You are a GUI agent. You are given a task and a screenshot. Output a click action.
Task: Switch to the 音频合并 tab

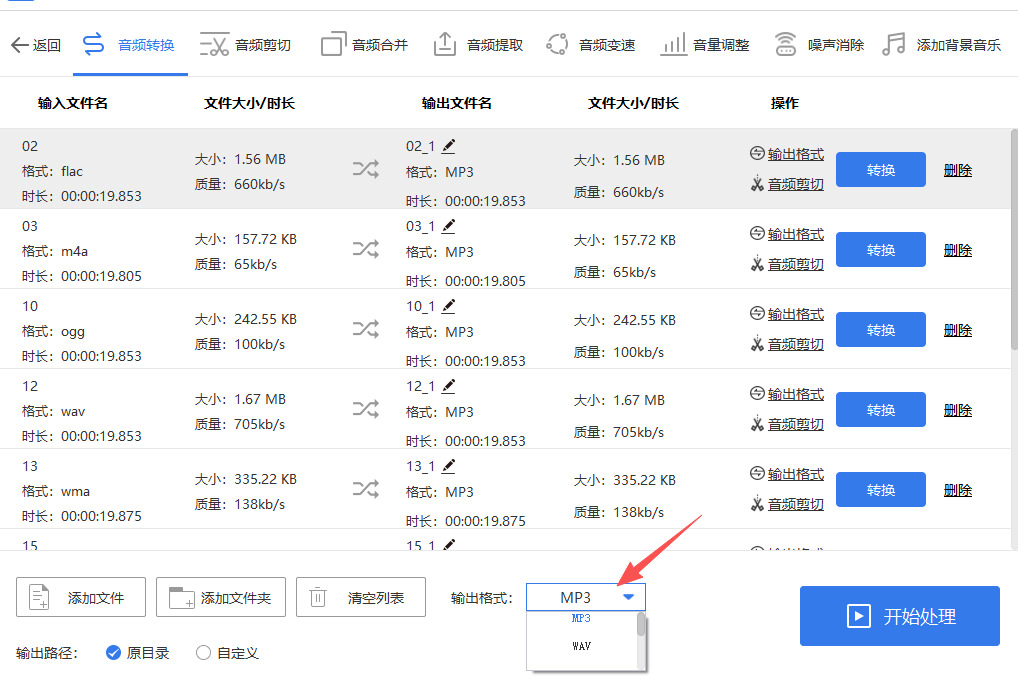pyautogui.click(x=364, y=45)
